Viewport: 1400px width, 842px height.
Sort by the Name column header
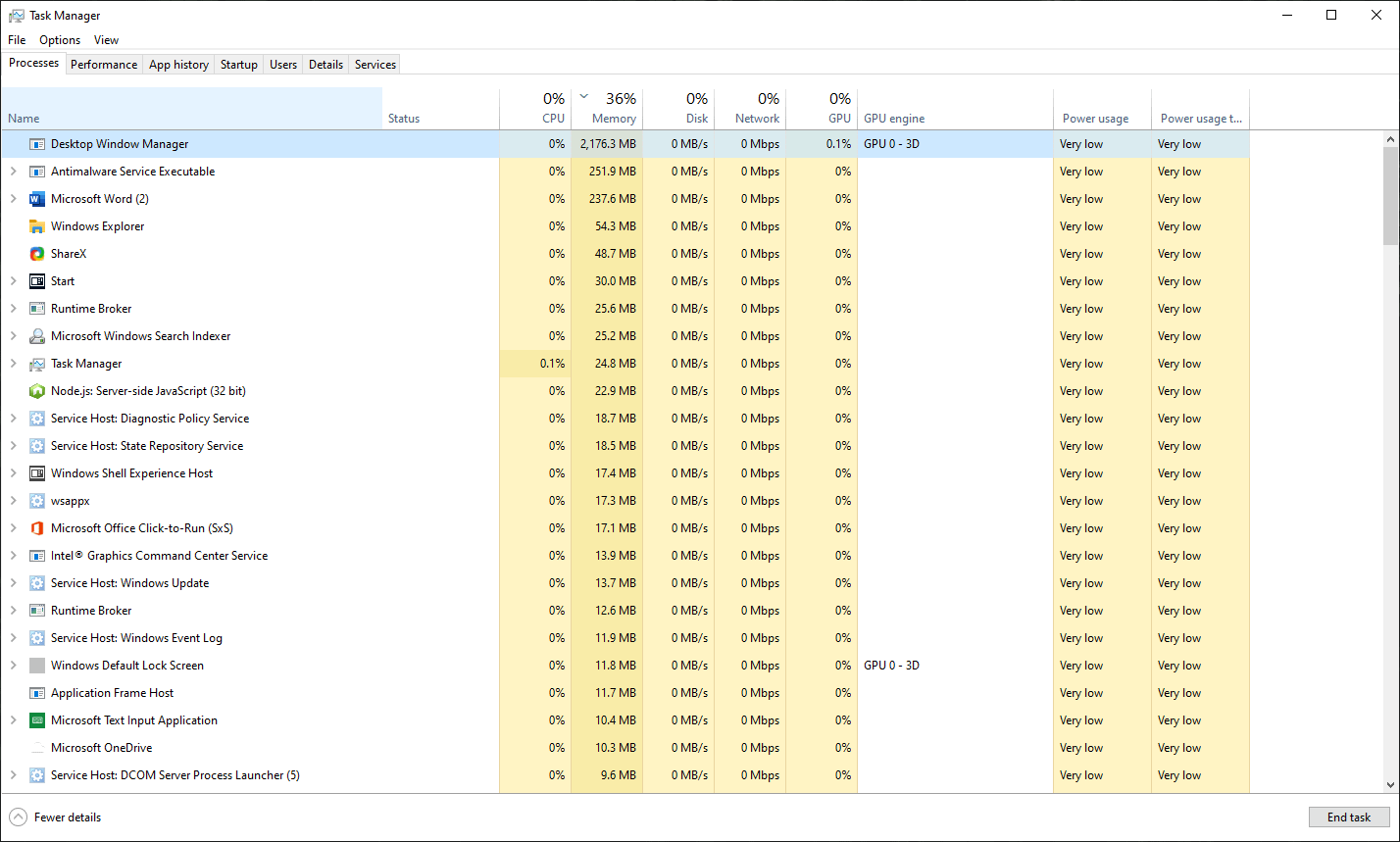click(191, 108)
